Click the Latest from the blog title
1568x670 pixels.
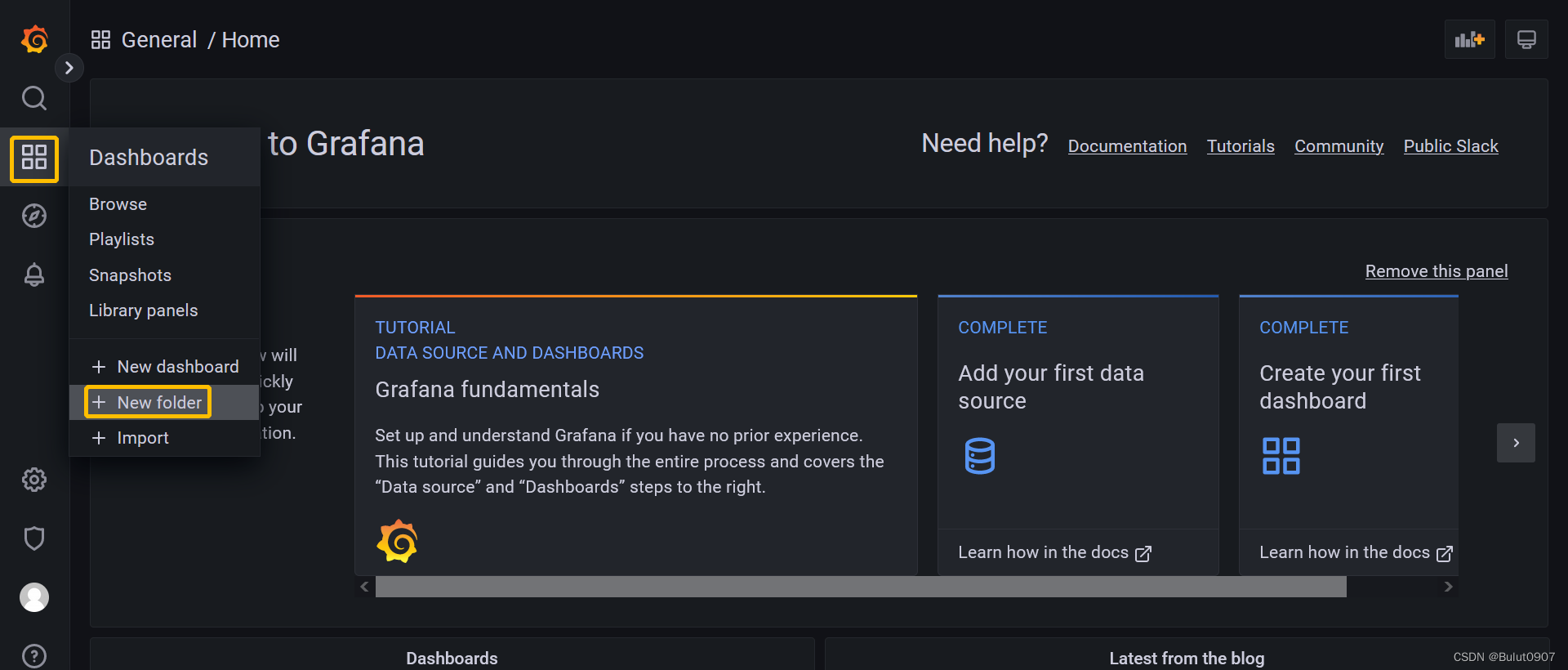[1187, 658]
